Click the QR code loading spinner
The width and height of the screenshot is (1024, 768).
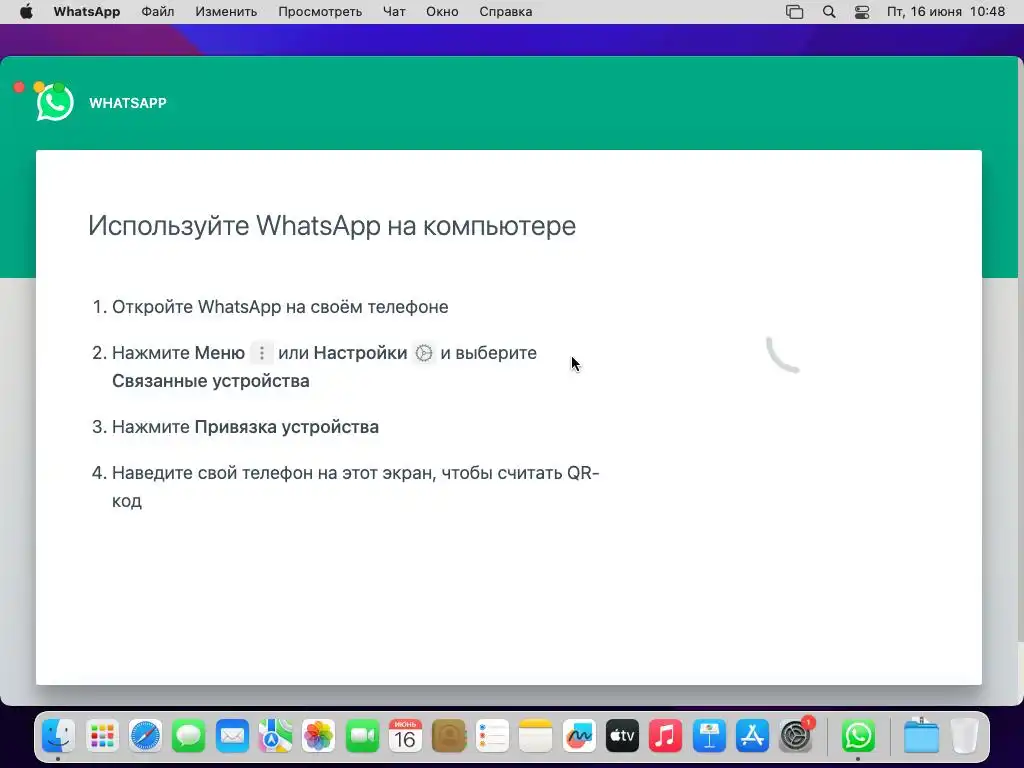pyautogui.click(x=782, y=355)
